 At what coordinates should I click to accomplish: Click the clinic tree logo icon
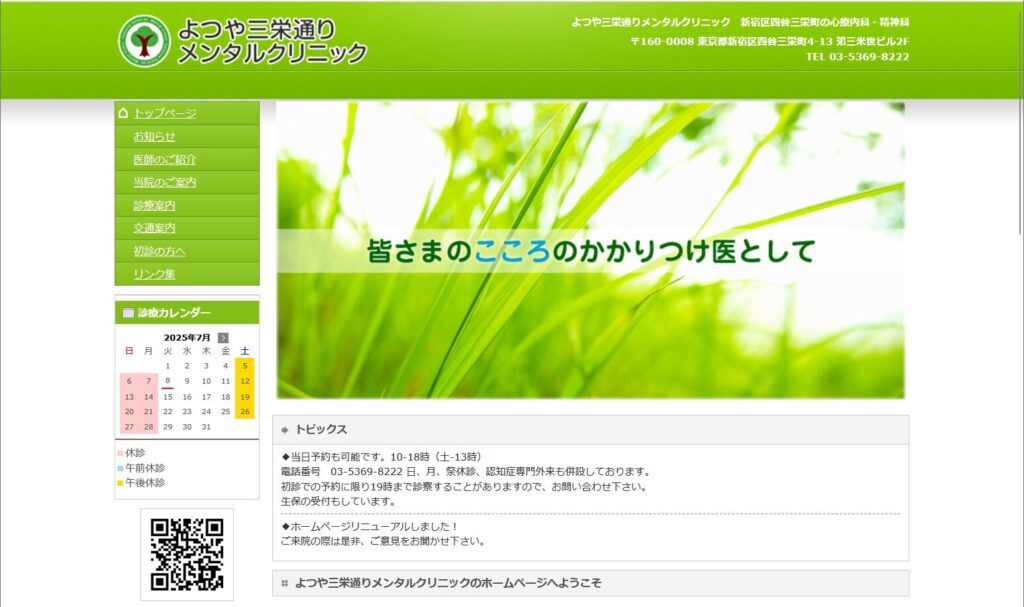144,41
